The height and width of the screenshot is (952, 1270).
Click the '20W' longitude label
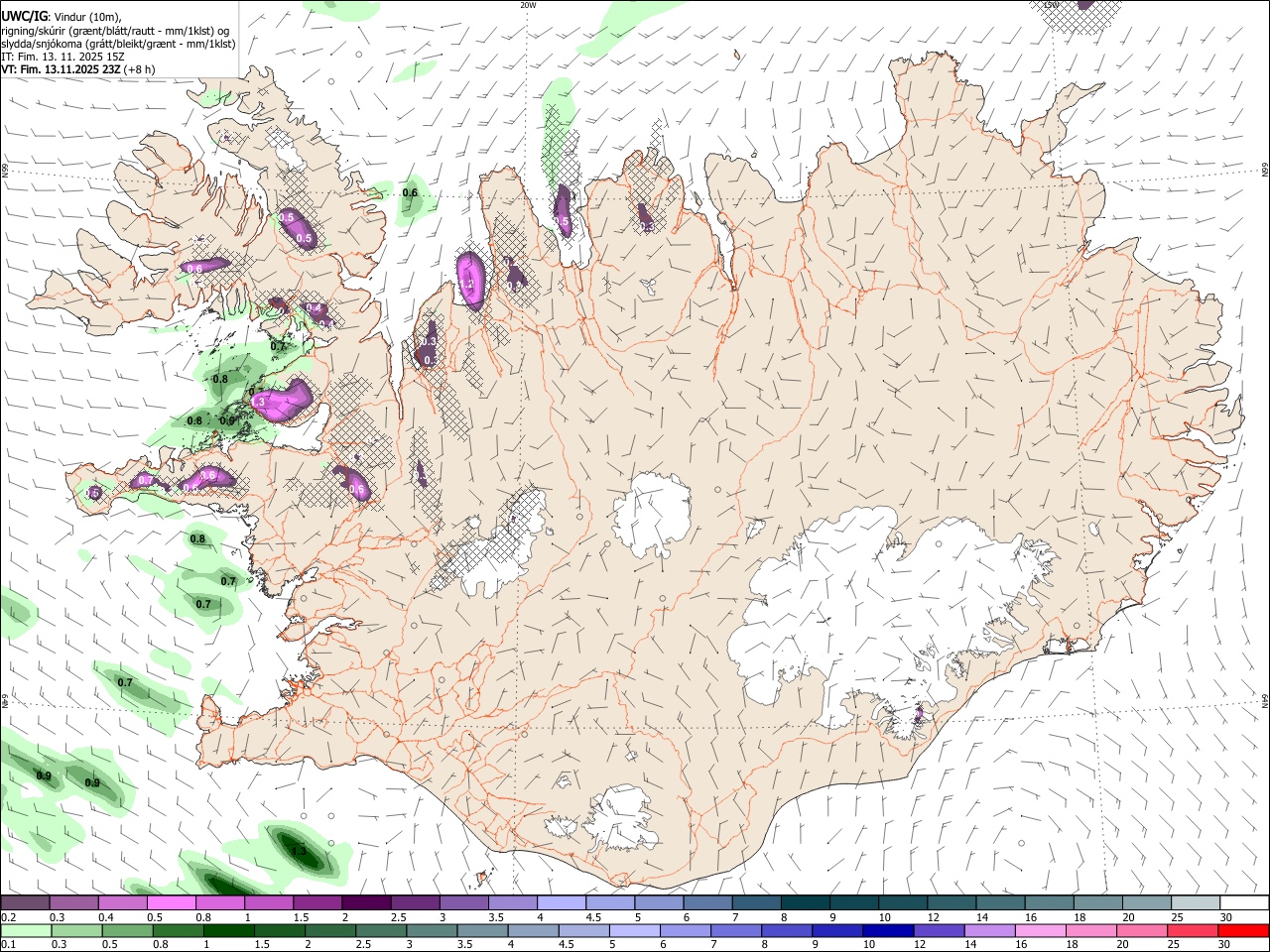(528, 5)
